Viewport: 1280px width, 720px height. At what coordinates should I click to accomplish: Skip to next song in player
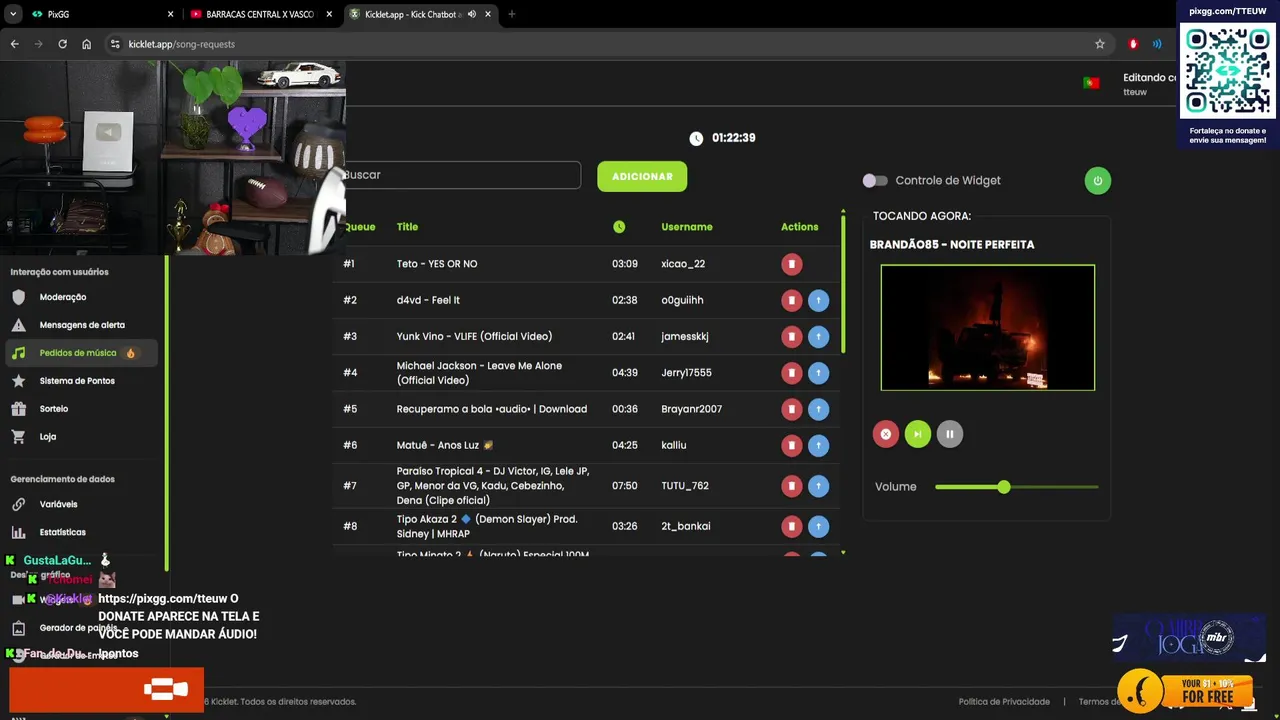click(918, 434)
